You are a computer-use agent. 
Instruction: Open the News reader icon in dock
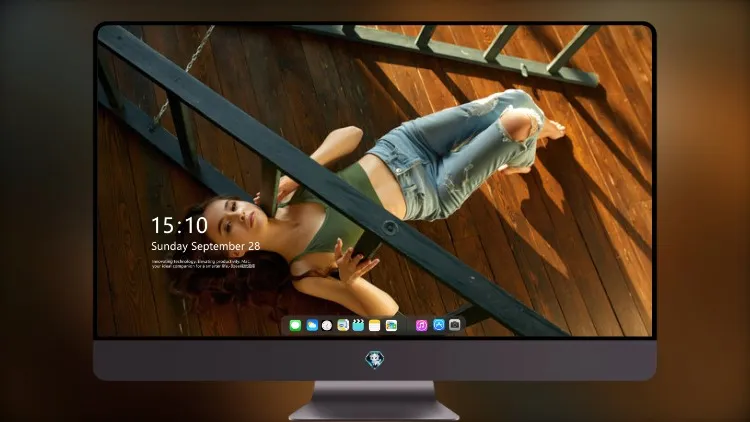(343, 325)
